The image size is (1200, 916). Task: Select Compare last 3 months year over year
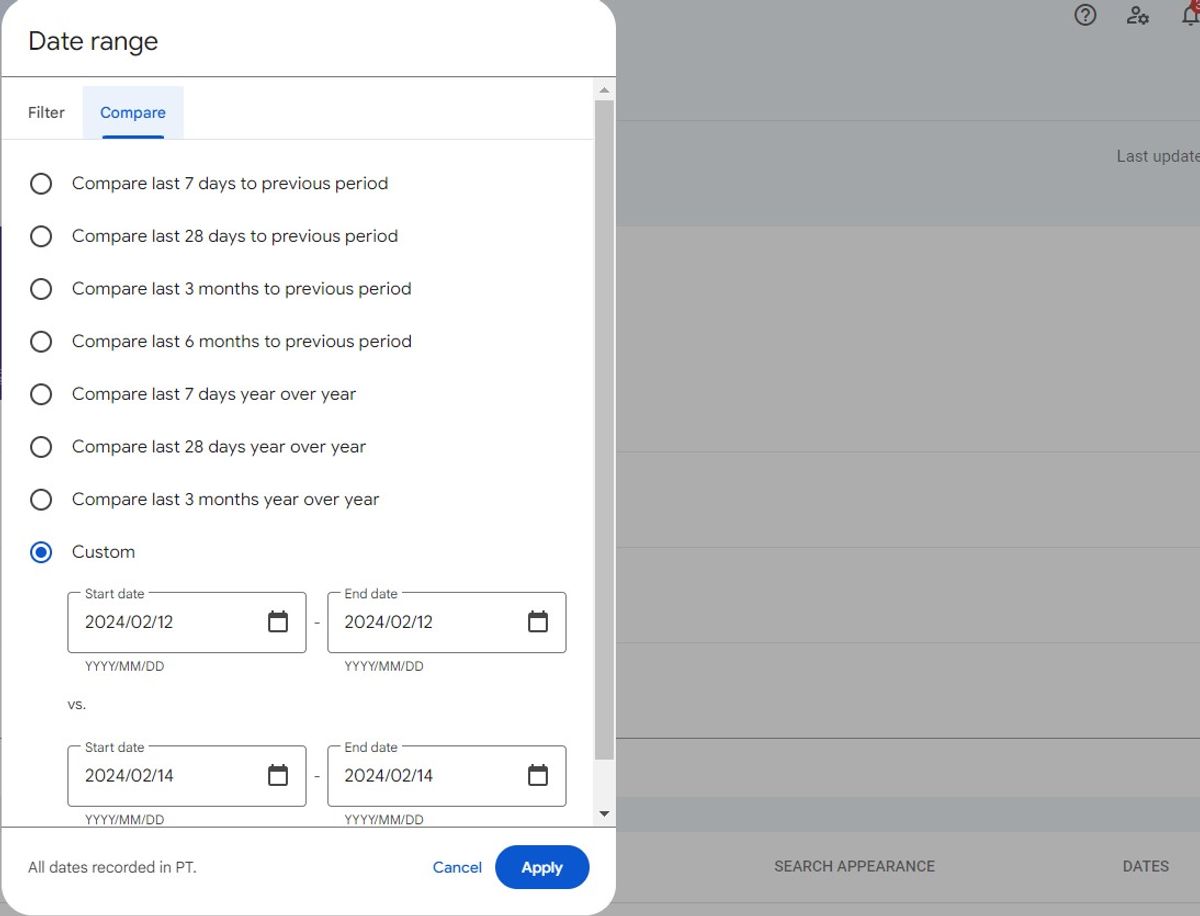[41, 500]
